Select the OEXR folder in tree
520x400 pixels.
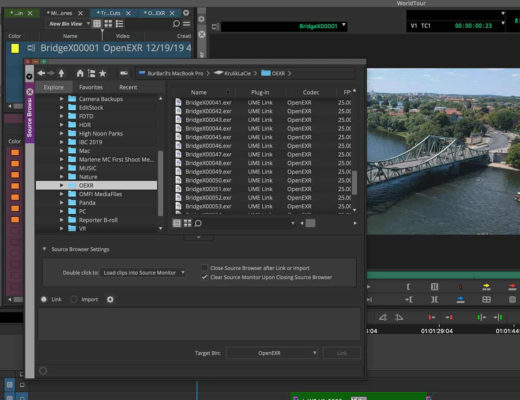[x=97, y=185]
